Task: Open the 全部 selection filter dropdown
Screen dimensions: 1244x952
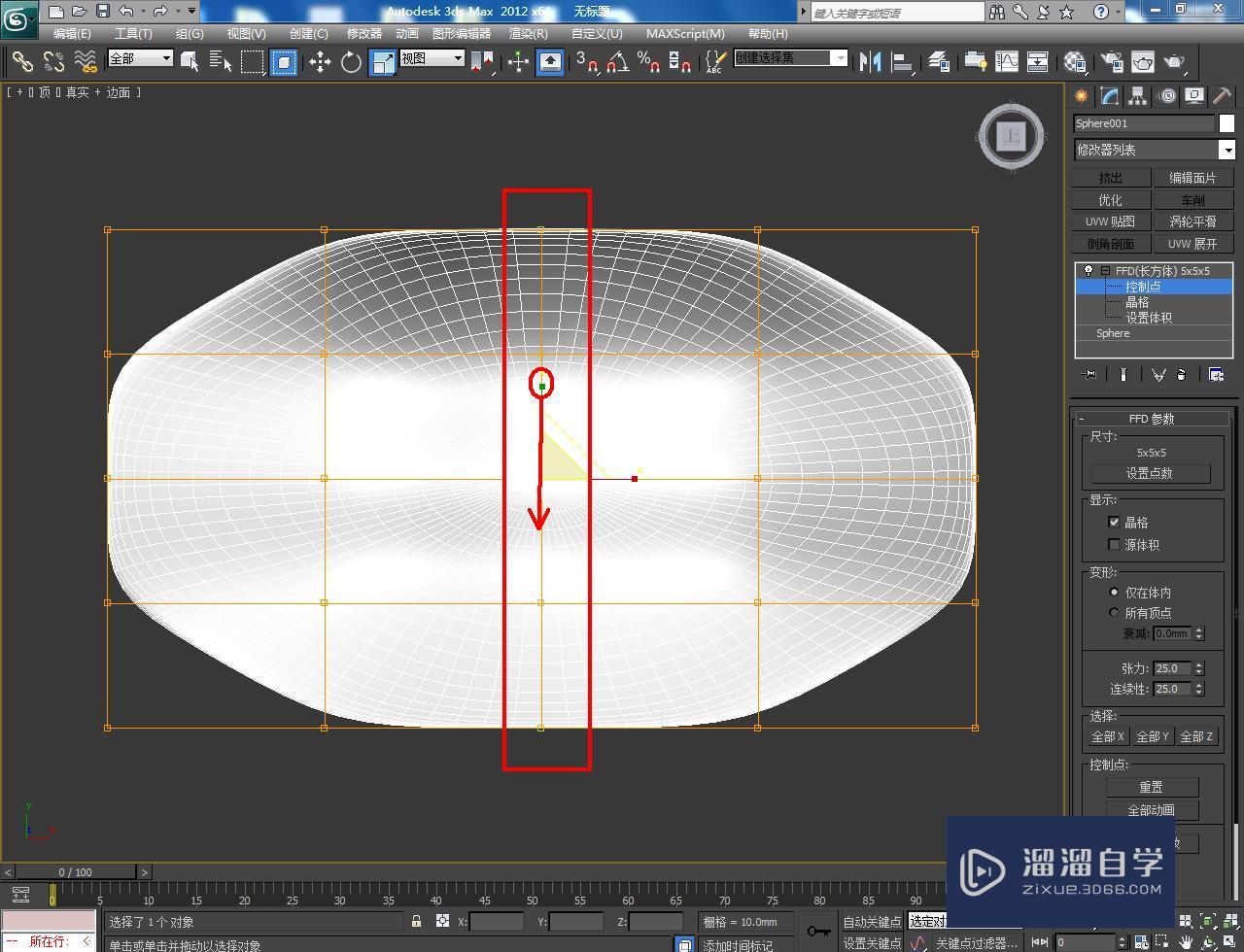Action: 167,59
